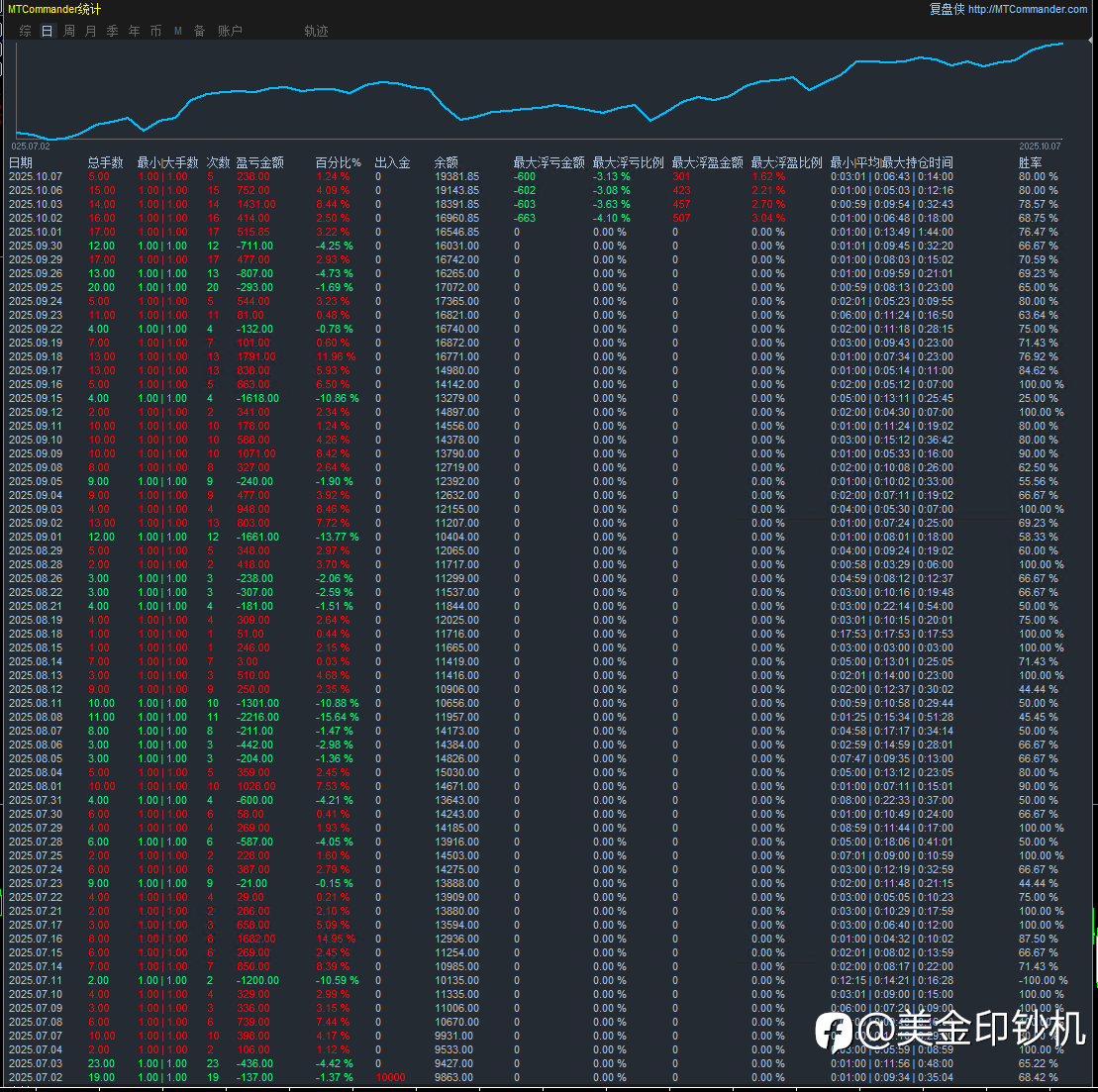Click the floating profit ratio 3.04 %
1098x1092 pixels.
pos(768,218)
